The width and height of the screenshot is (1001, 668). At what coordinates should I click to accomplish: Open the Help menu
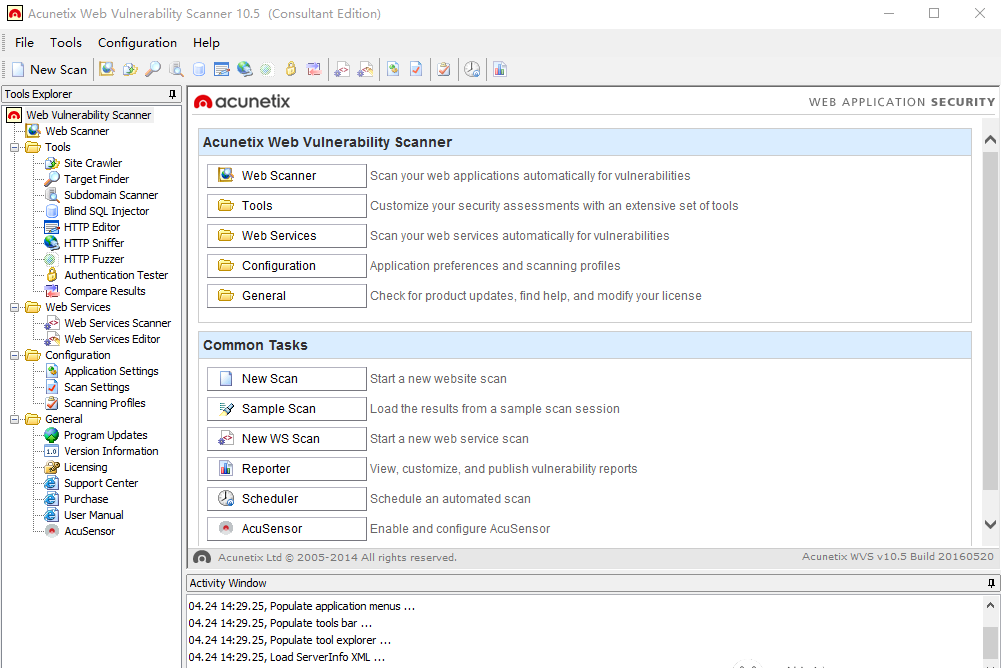206,43
